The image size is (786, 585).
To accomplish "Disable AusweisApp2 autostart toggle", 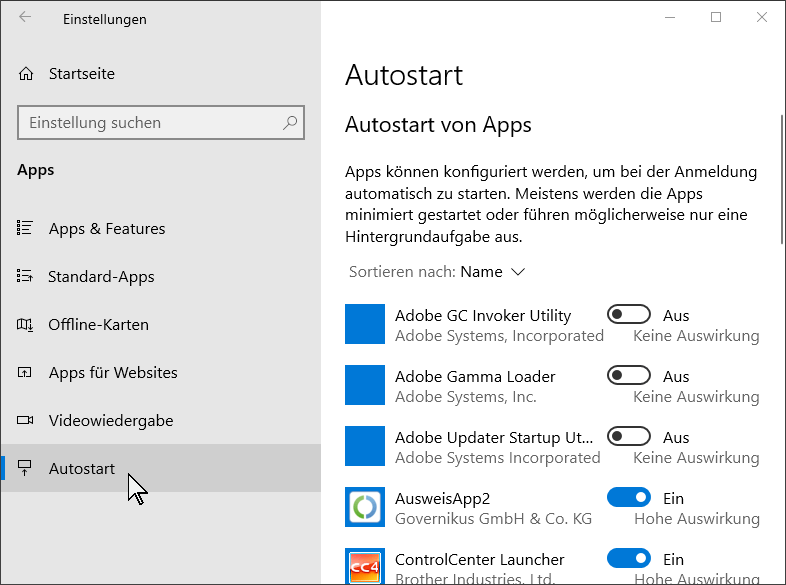I will [629, 498].
